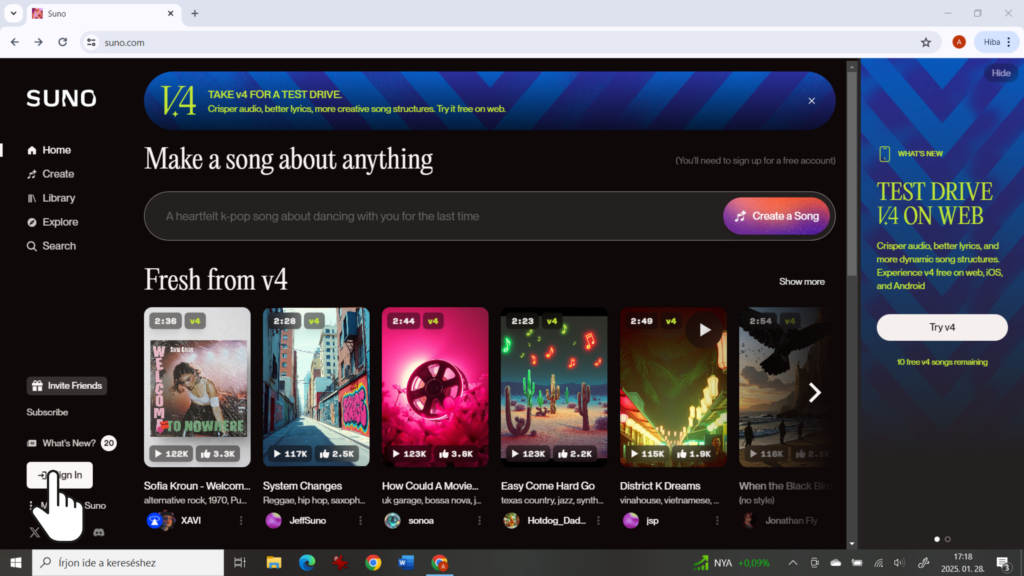Show next songs with carousel right arrow
1024x576 pixels.
[814, 392]
